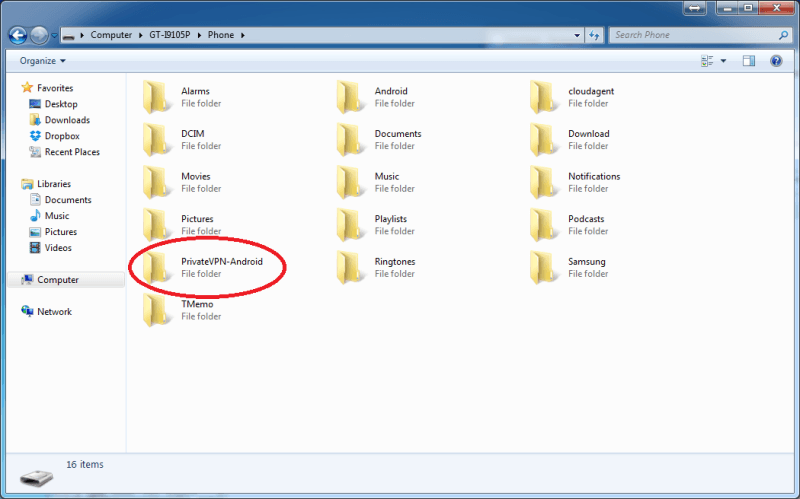
Task: Click Computer in the address breadcrumb
Action: click(x=111, y=35)
